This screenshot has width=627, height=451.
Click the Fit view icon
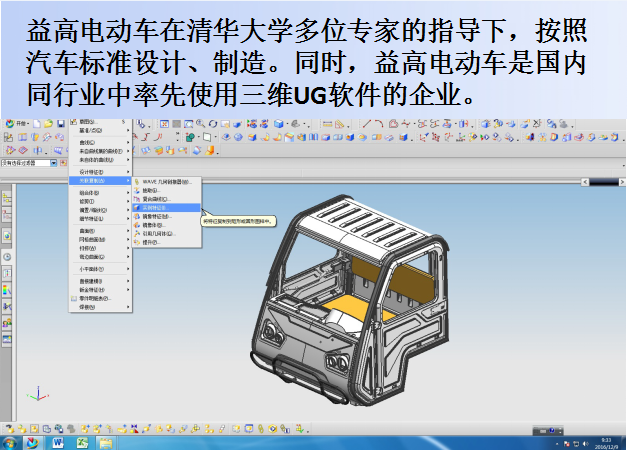[164, 124]
